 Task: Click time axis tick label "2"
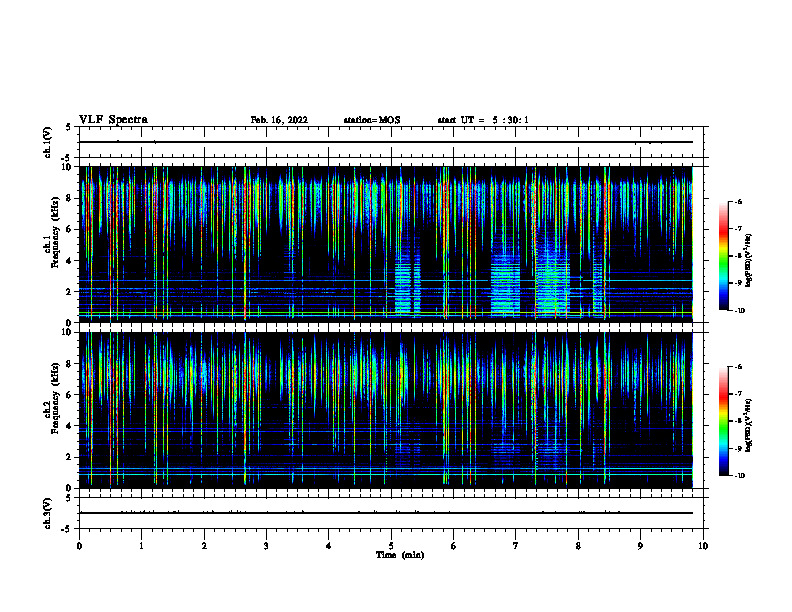(204, 546)
